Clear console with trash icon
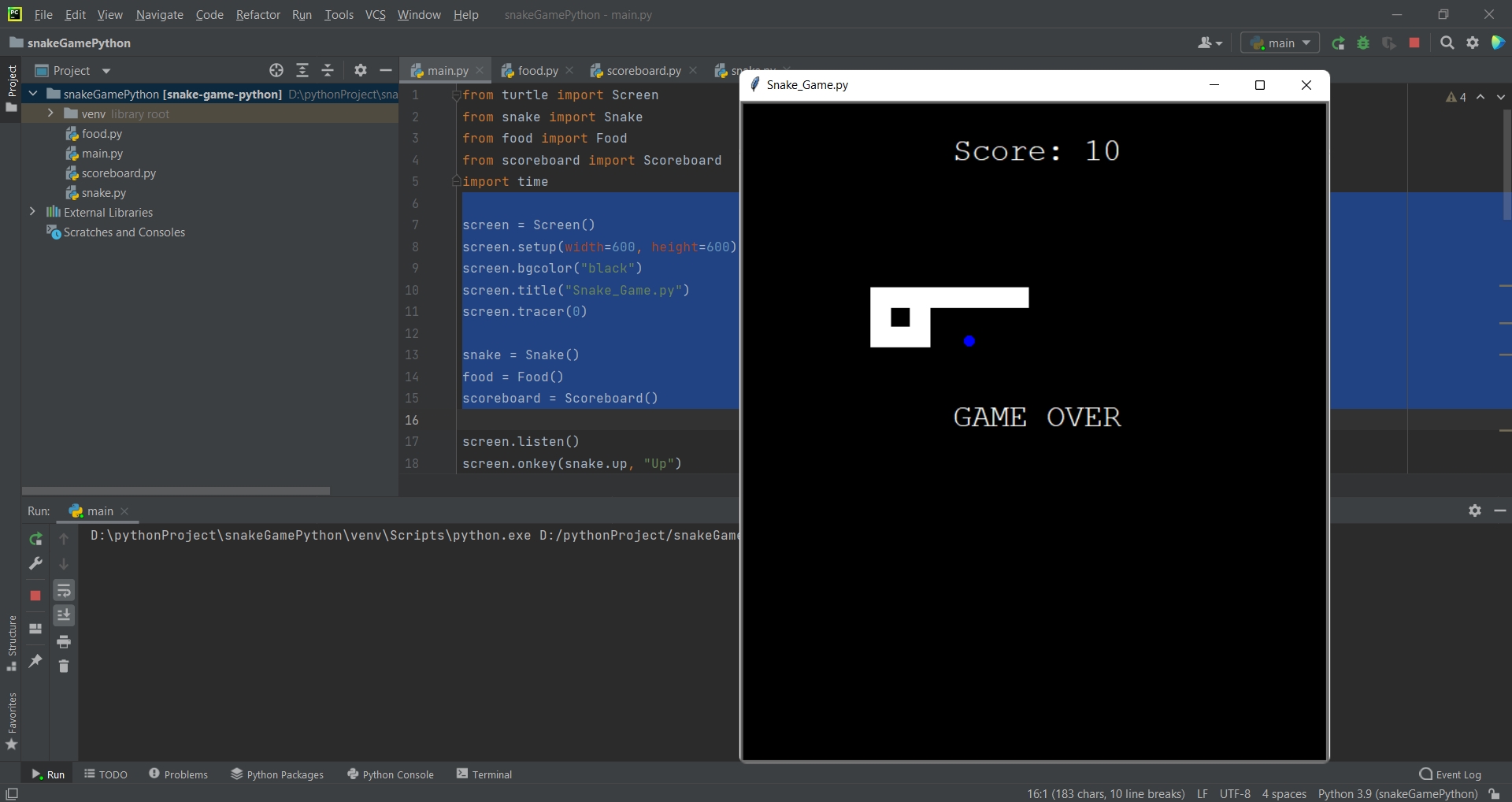The width and height of the screenshot is (1512, 802). 64,666
